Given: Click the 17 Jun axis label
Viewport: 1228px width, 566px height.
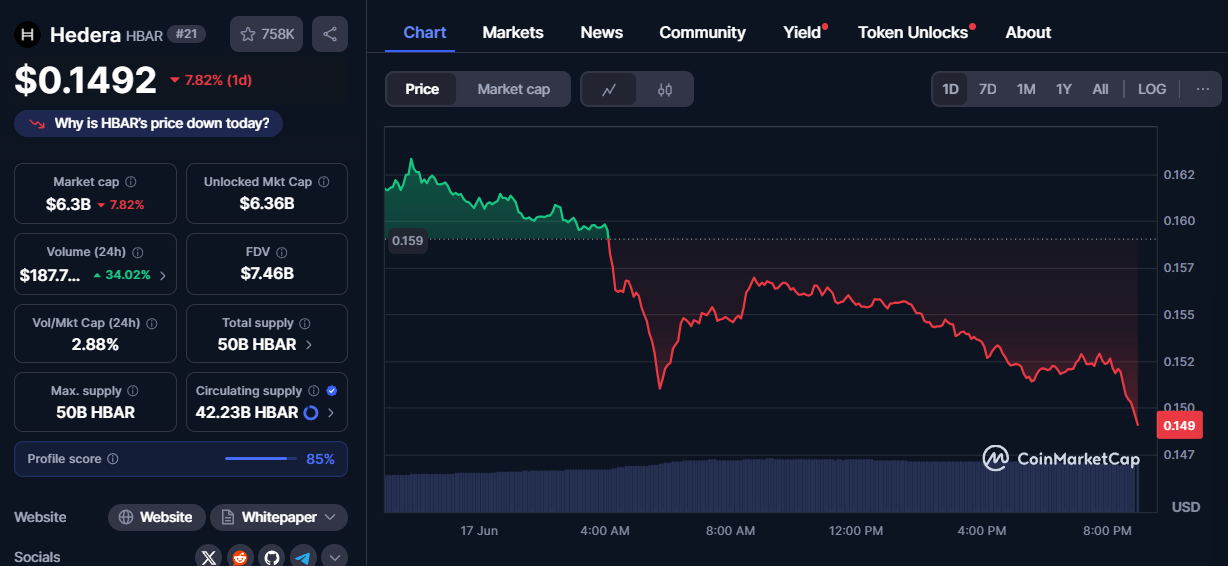Looking at the screenshot, I should coord(479,531).
